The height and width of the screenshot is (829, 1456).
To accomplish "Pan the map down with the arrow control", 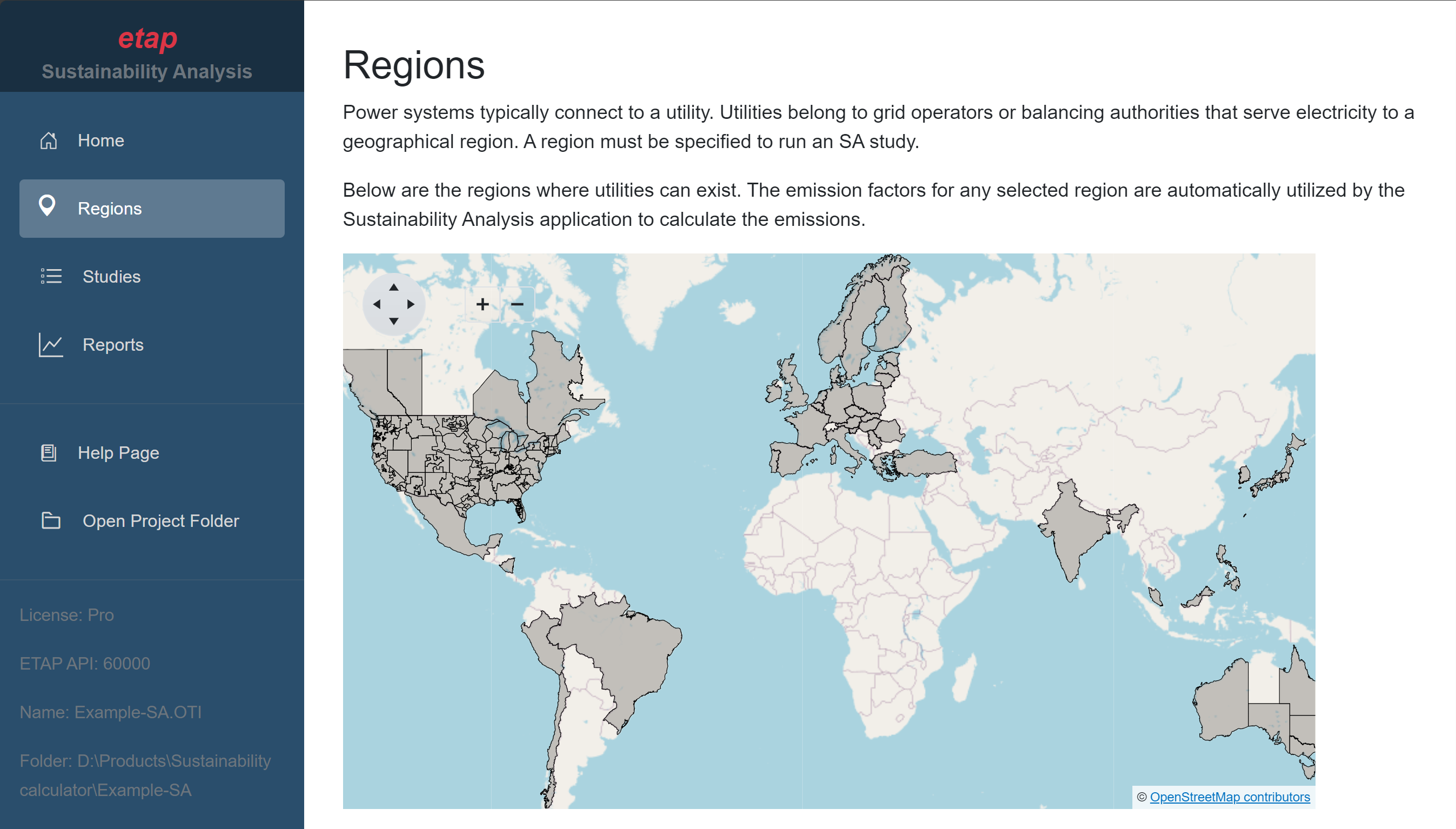I will pos(394,320).
